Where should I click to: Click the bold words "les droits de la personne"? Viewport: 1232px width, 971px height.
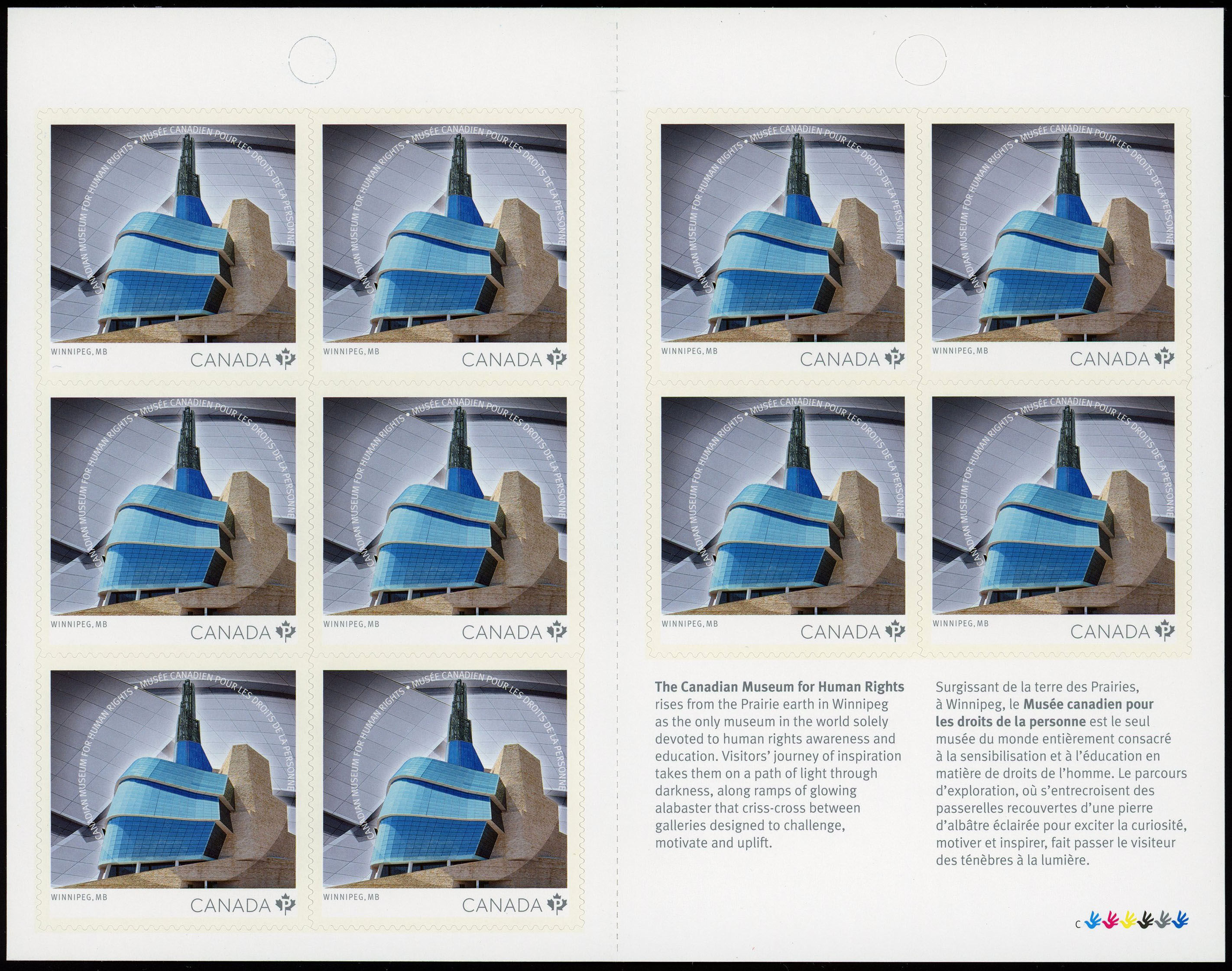(x=1010, y=721)
